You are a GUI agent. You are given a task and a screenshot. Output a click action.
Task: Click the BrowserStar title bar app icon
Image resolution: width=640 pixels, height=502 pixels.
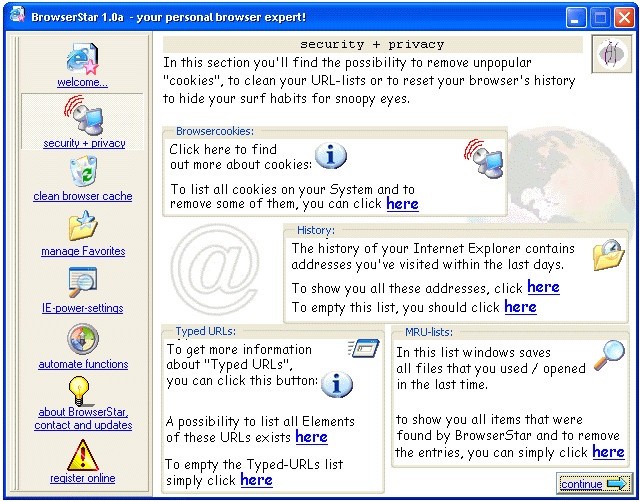(x=17, y=16)
